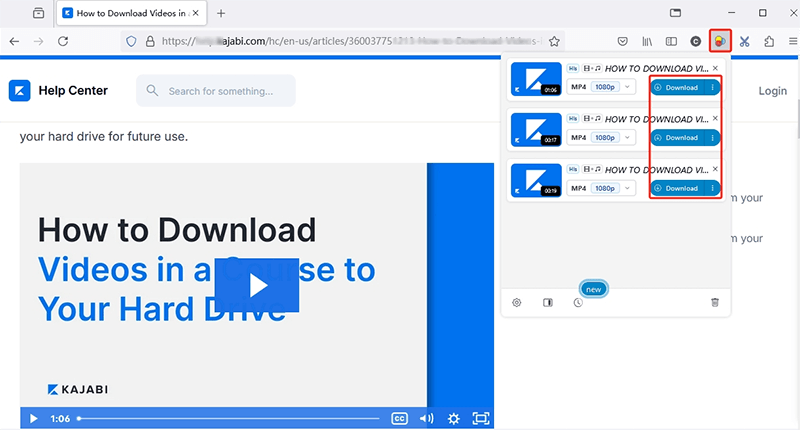Toggle fullscreen on the video player

(x=481, y=419)
